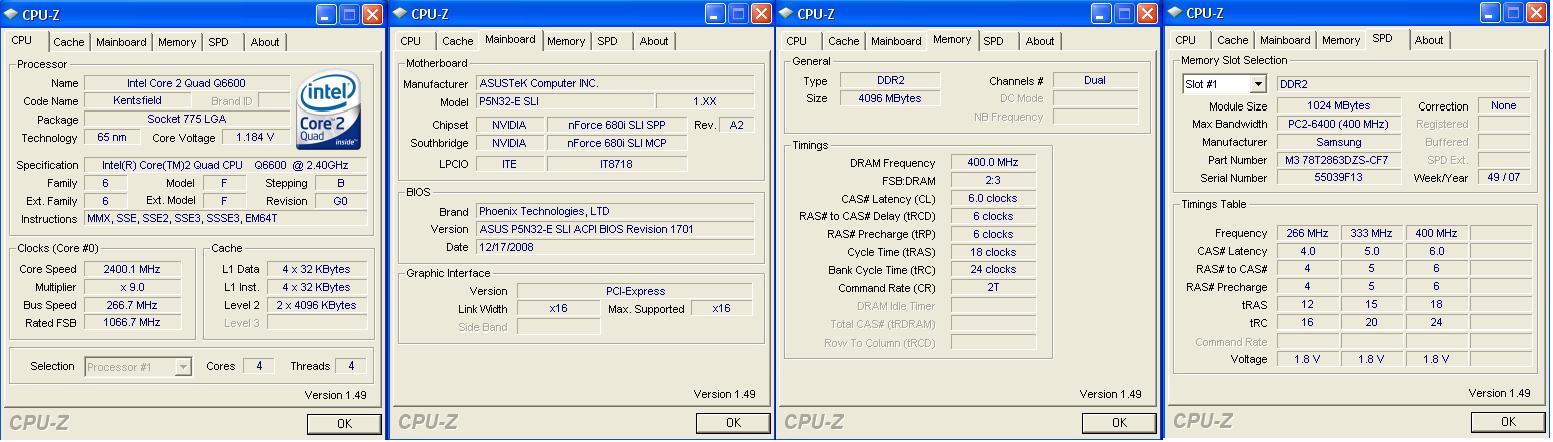The height and width of the screenshot is (442, 1553).
Task: Click OK in the SPD CPU-Z window
Action: (x=1508, y=422)
